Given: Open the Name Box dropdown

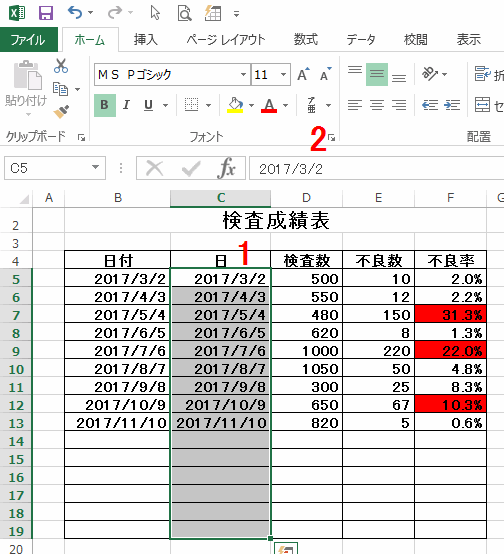Looking at the screenshot, I should click(x=95, y=167).
